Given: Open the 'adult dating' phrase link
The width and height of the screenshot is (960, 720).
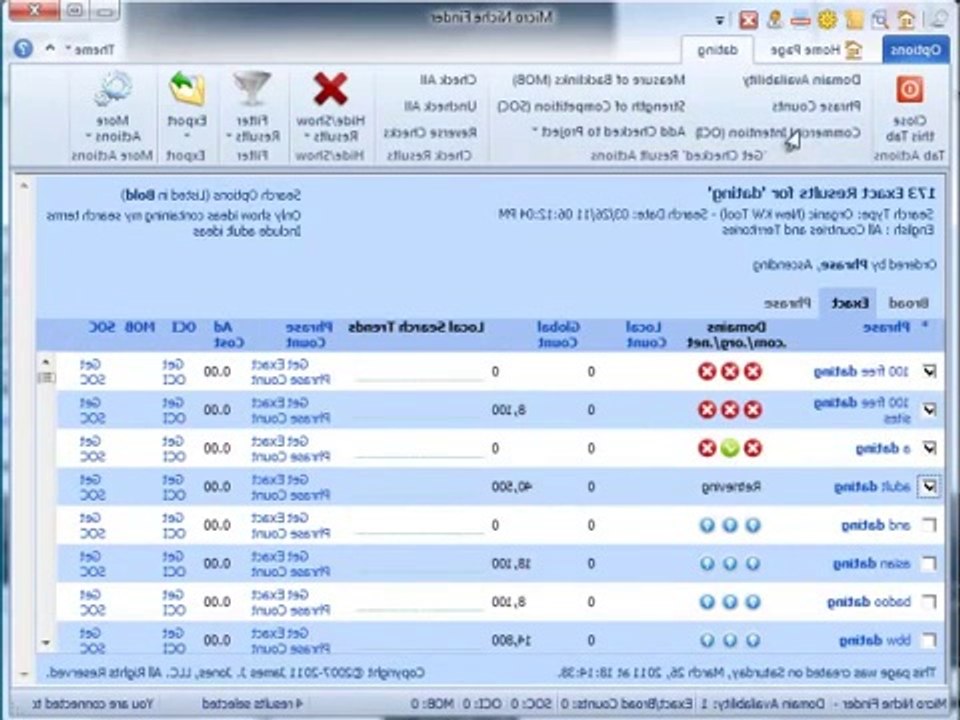Looking at the screenshot, I should pyautogui.click(x=872, y=487).
